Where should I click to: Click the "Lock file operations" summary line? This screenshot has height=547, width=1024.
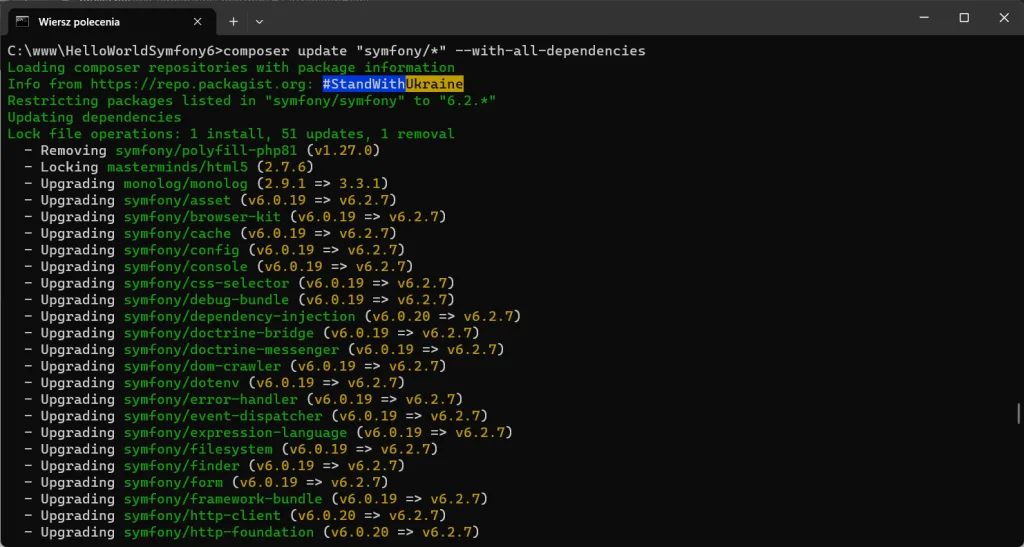(x=231, y=134)
